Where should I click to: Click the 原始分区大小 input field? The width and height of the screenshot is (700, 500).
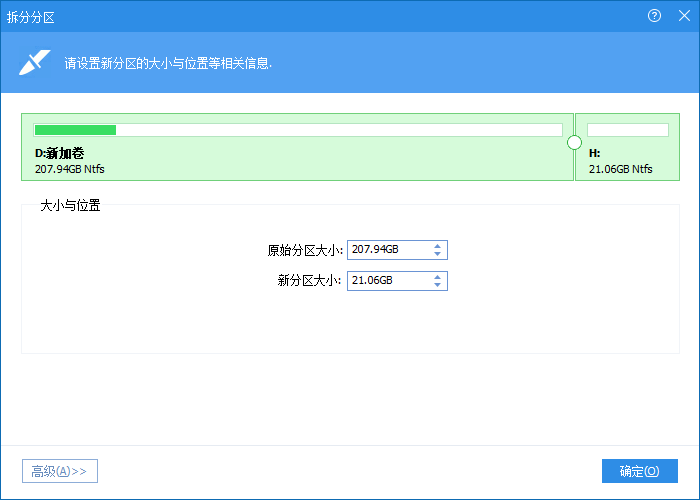388,250
